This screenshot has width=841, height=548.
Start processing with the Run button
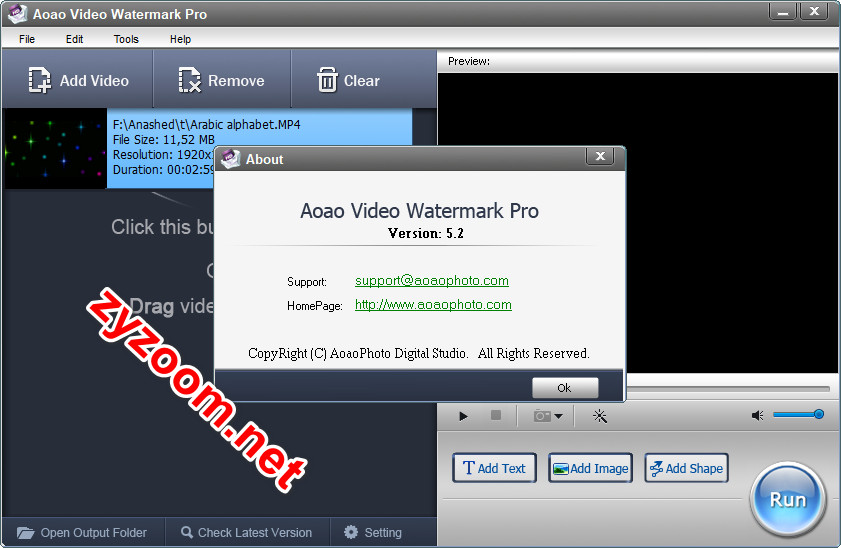click(x=788, y=499)
